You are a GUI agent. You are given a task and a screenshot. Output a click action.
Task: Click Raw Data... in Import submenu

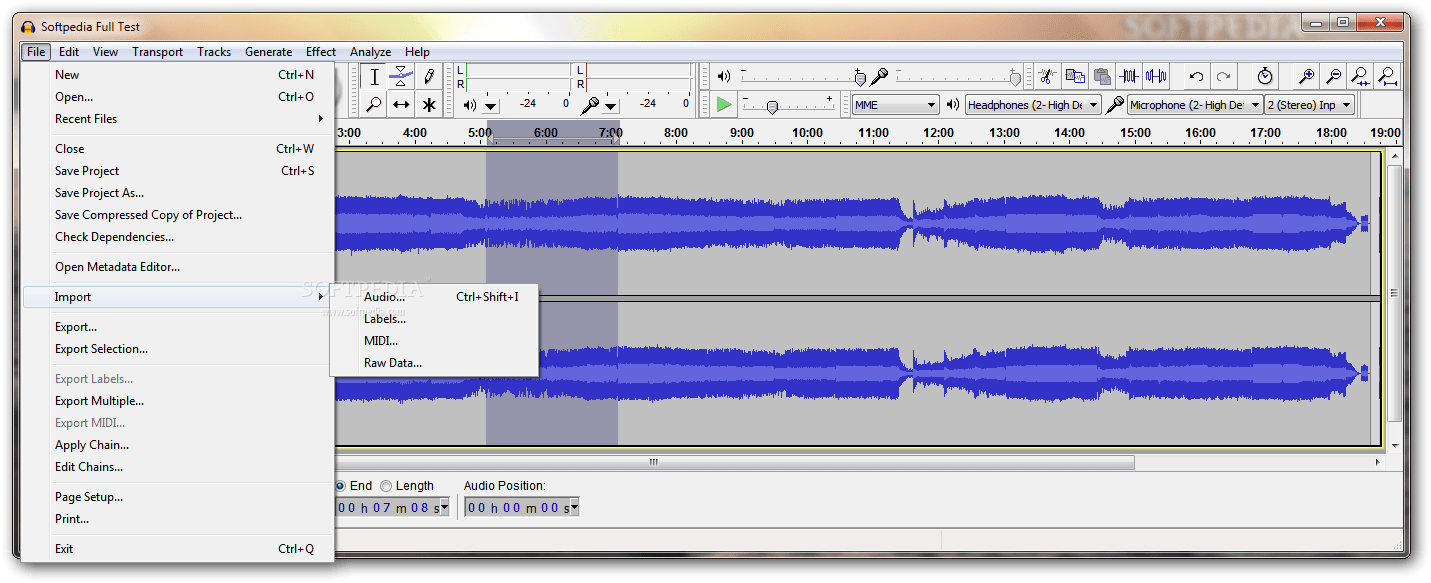[393, 363]
